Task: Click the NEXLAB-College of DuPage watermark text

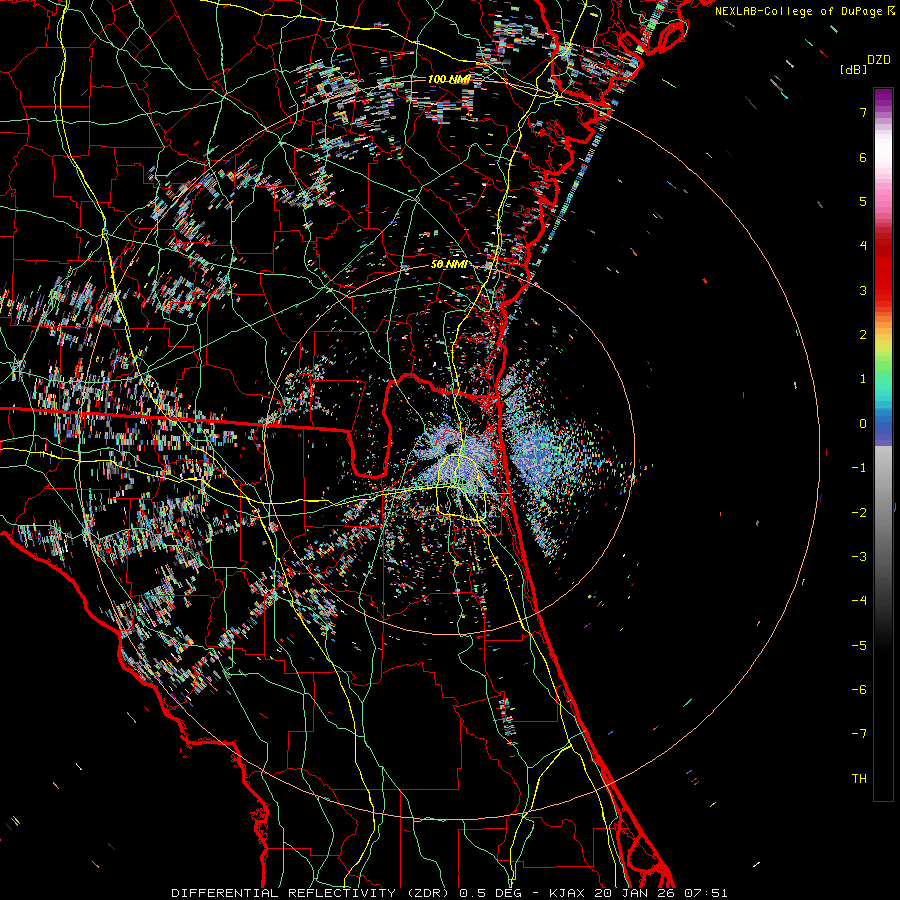Action: [x=798, y=11]
